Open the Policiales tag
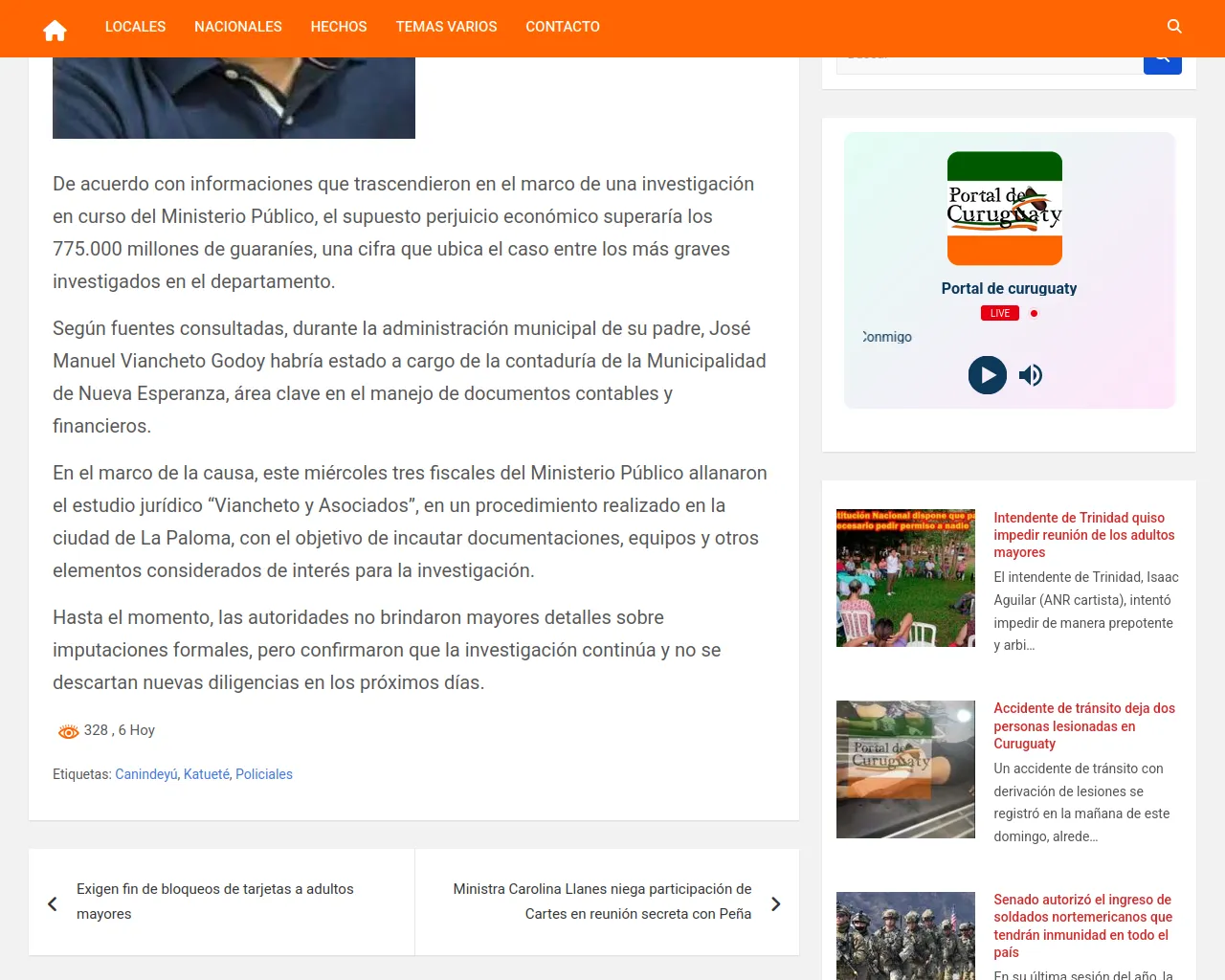This screenshot has width=1225, height=980. click(264, 774)
